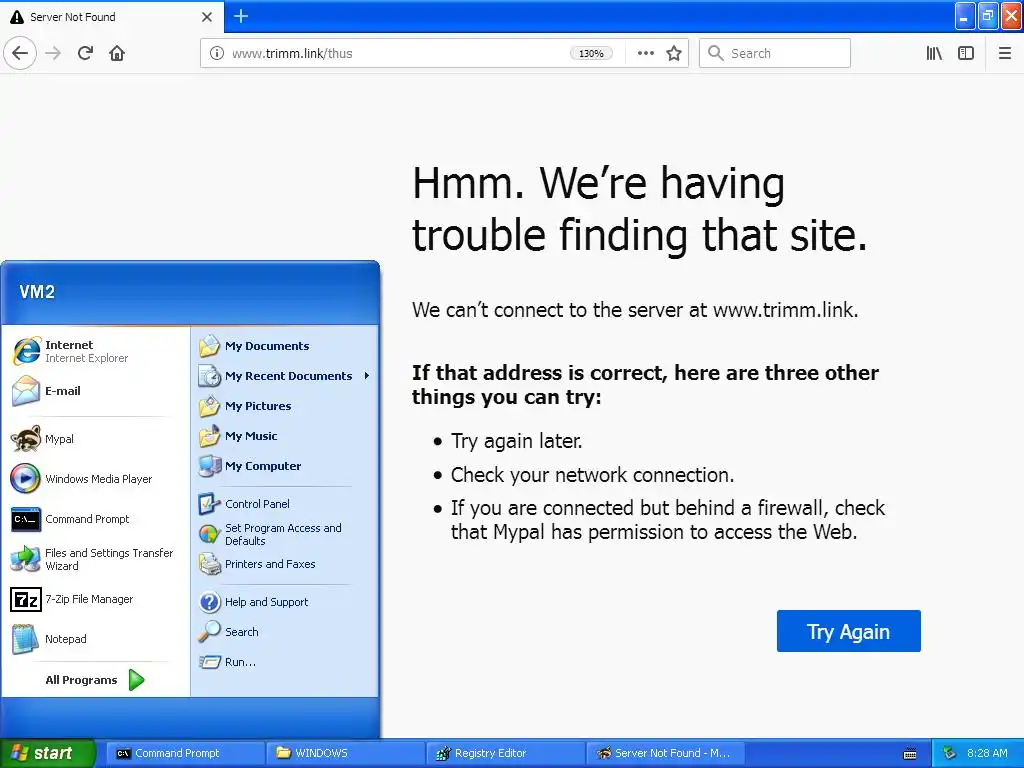
Task: Launch Notepad from Start menu
Action: [x=95, y=639]
